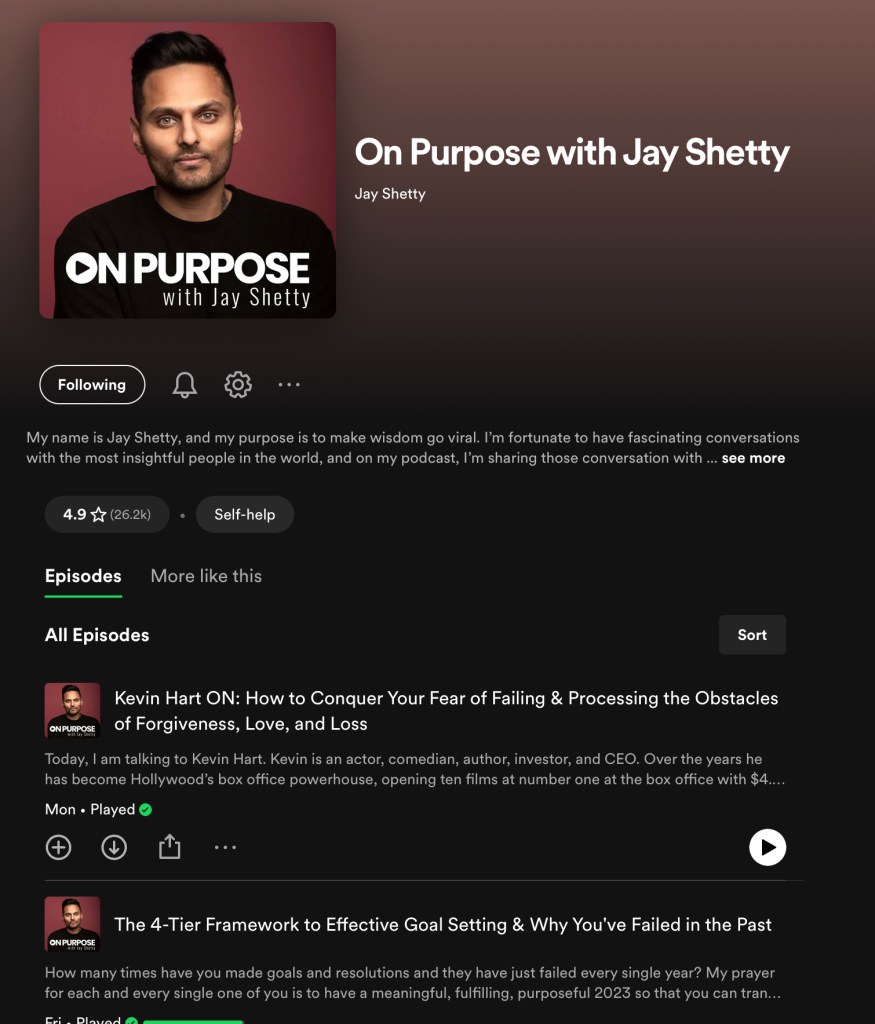This screenshot has height=1024, width=875.
Task: Toggle the Following button
Action: click(92, 385)
